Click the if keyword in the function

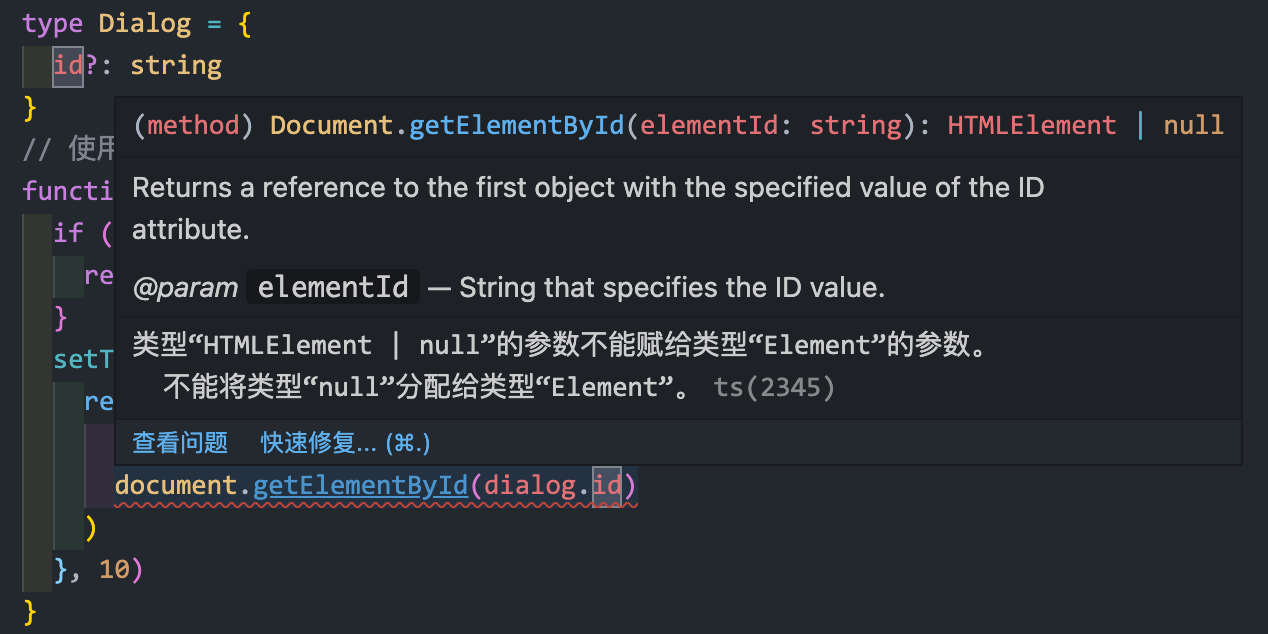pos(68,233)
